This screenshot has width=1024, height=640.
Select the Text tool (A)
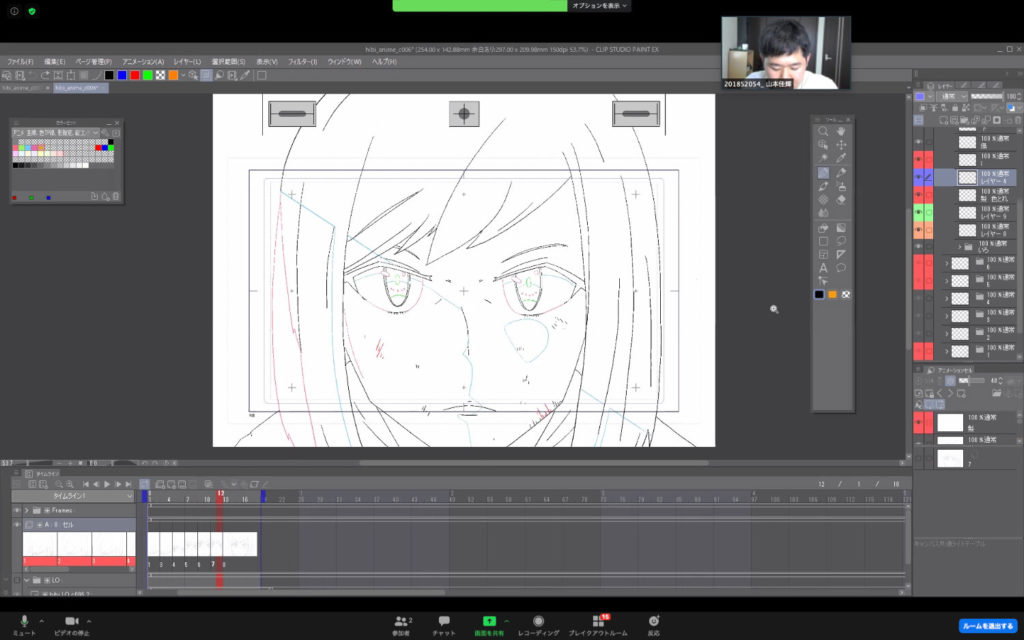pyautogui.click(x=823, y=268)
